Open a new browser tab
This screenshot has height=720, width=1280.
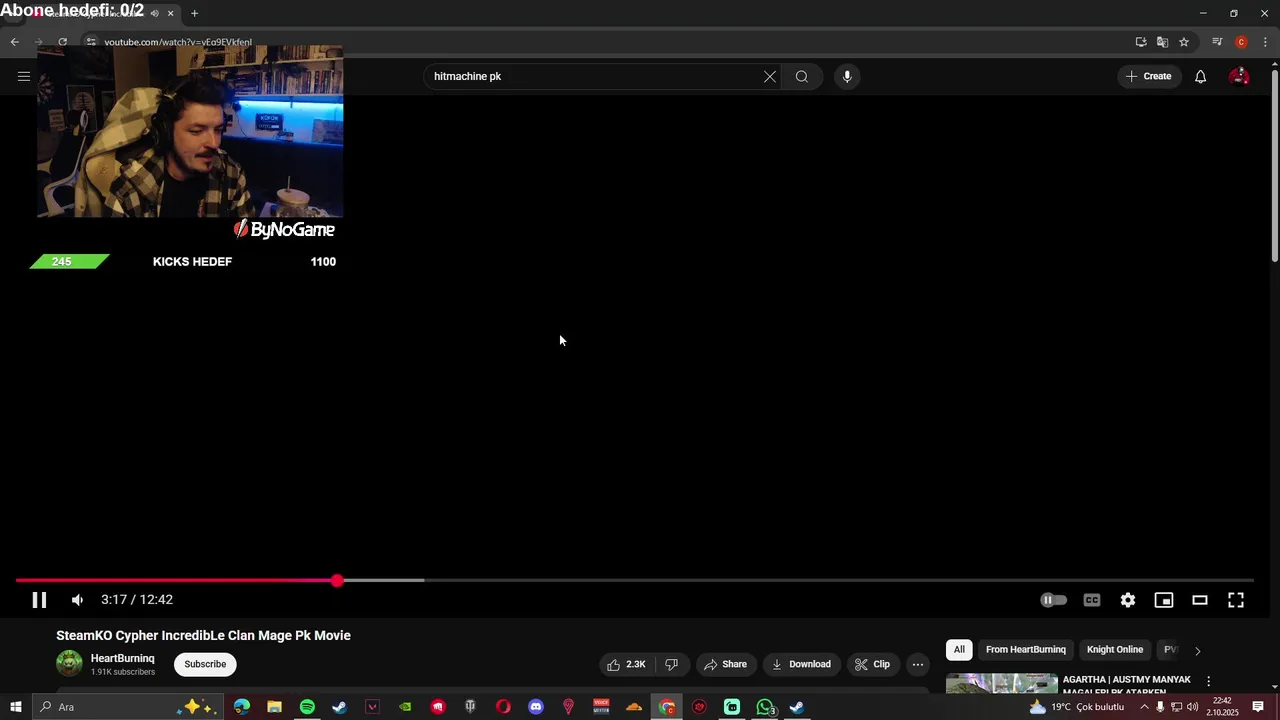pyautogui.click(x=194, y=13)
